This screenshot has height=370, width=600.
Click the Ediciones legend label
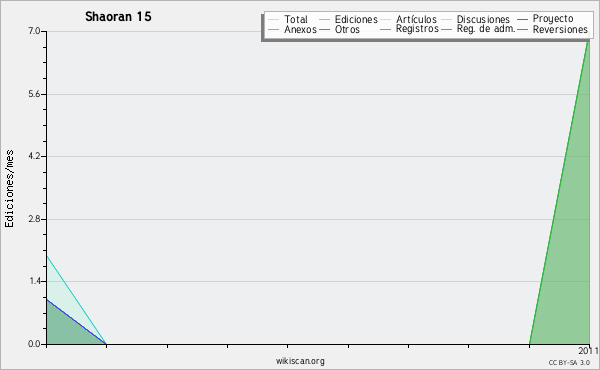pyautogui.click(x=356, y=19)
